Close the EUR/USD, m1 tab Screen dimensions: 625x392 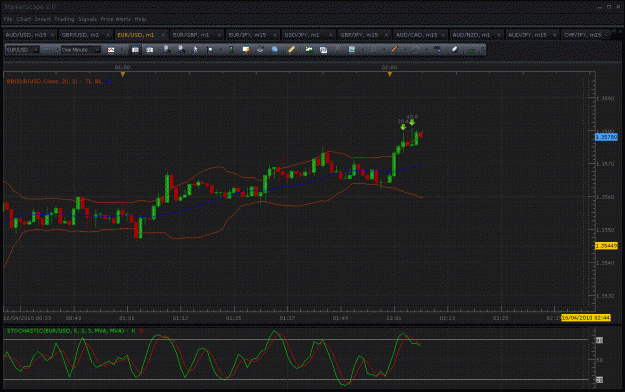coord(163,35)
